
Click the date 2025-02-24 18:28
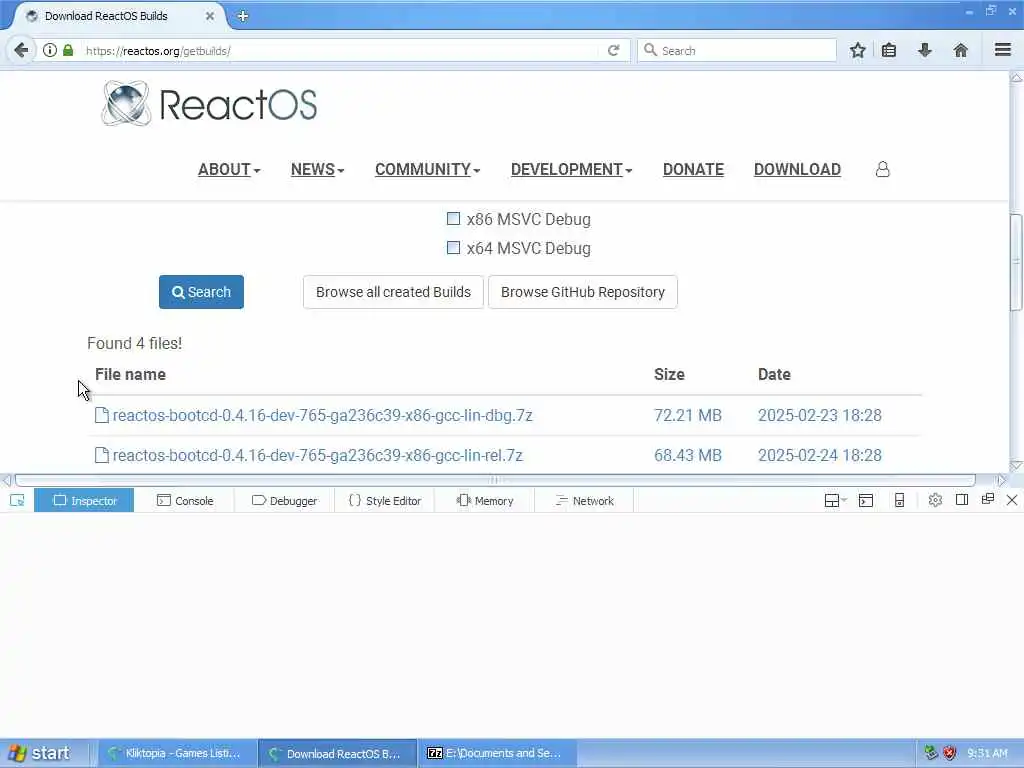820,455
